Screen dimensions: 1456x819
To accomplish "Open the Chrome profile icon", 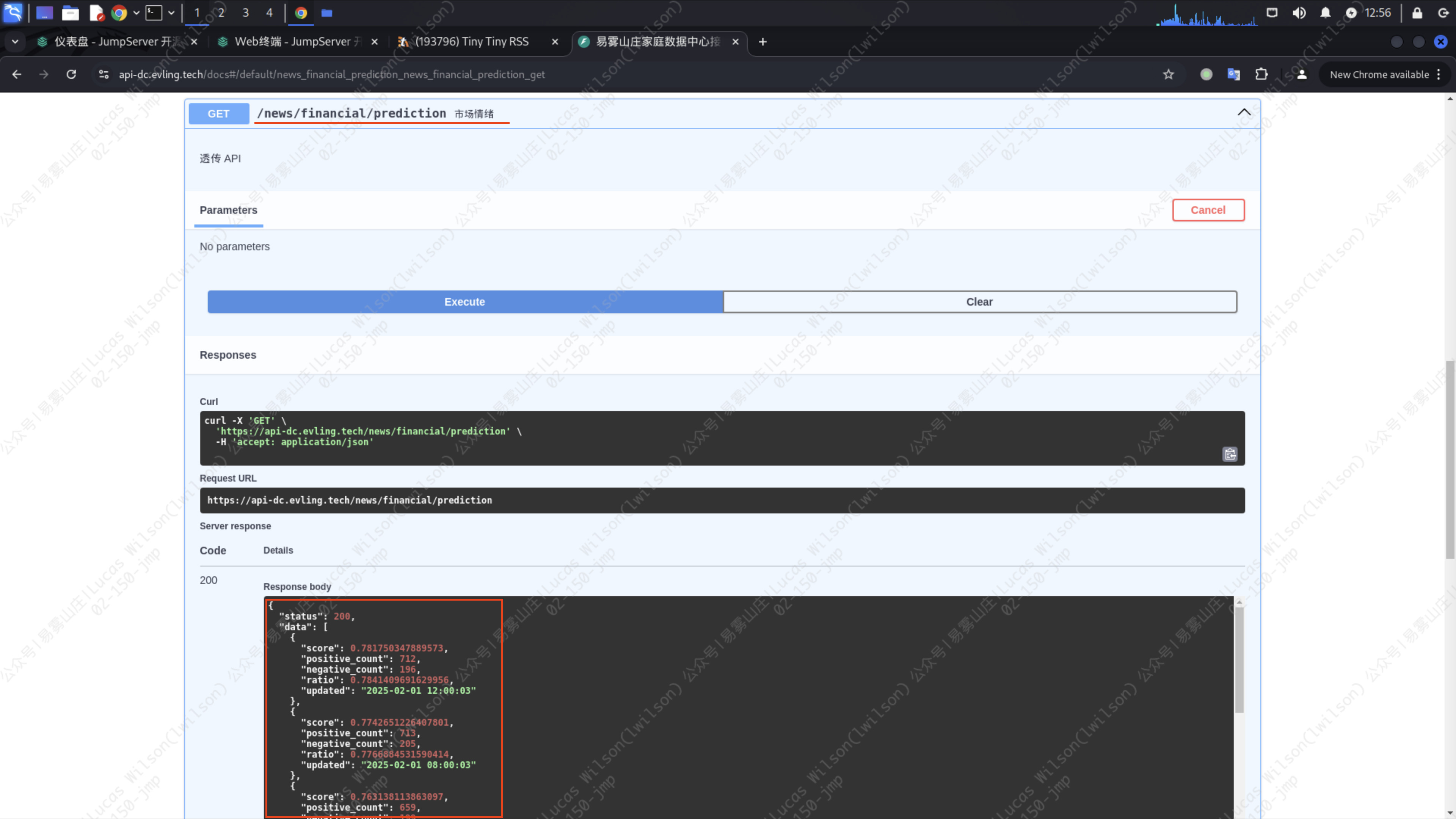I will [x=1302, y=74].
